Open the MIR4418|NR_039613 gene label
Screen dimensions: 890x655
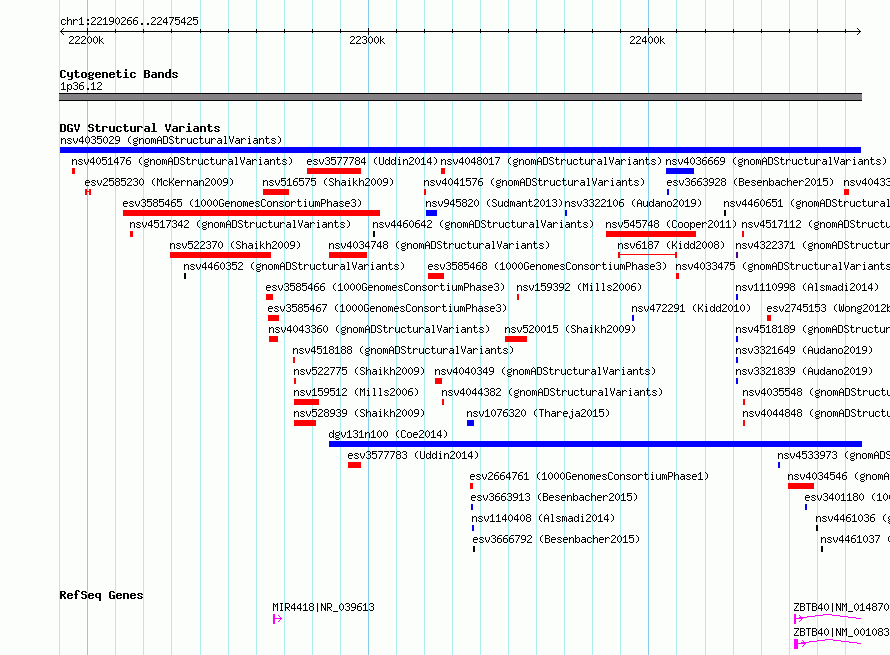pyautogui.click(x=323, y=607)
